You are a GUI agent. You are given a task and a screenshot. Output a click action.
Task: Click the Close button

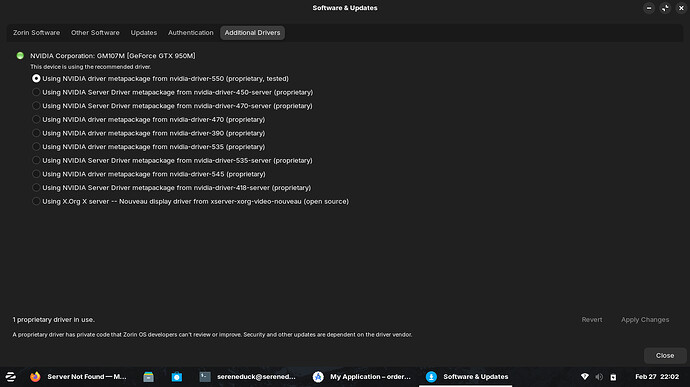coord(664,355)
